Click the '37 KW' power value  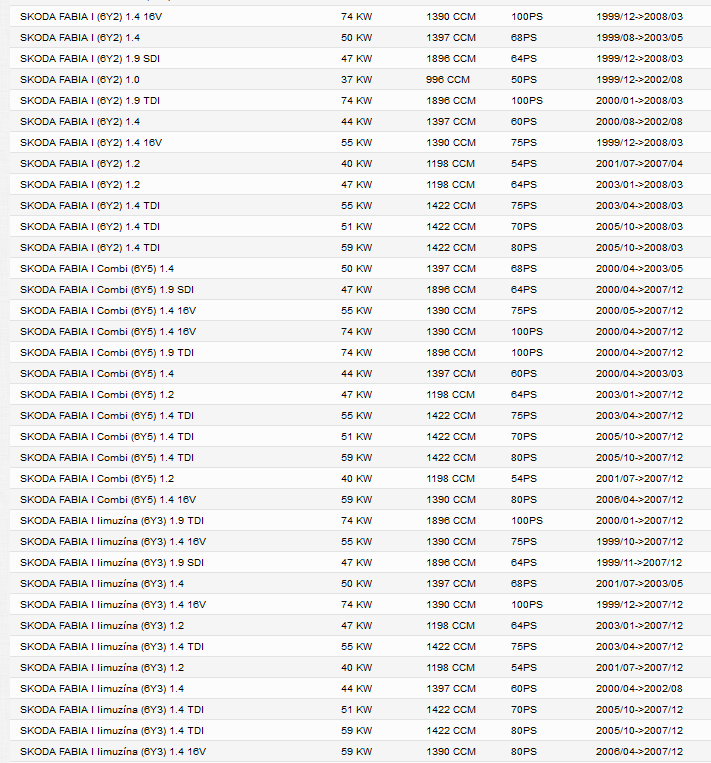pyautogui.click(x=357, y=80)
